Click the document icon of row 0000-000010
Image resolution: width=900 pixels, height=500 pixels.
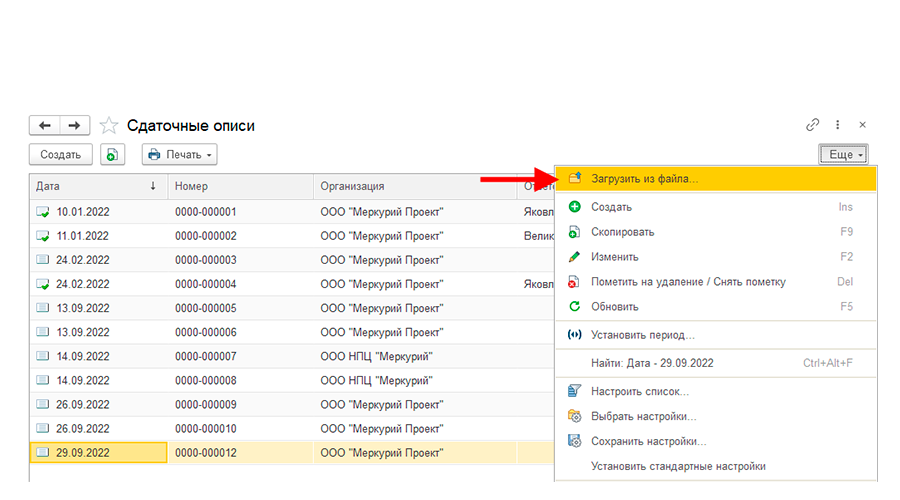42,428
